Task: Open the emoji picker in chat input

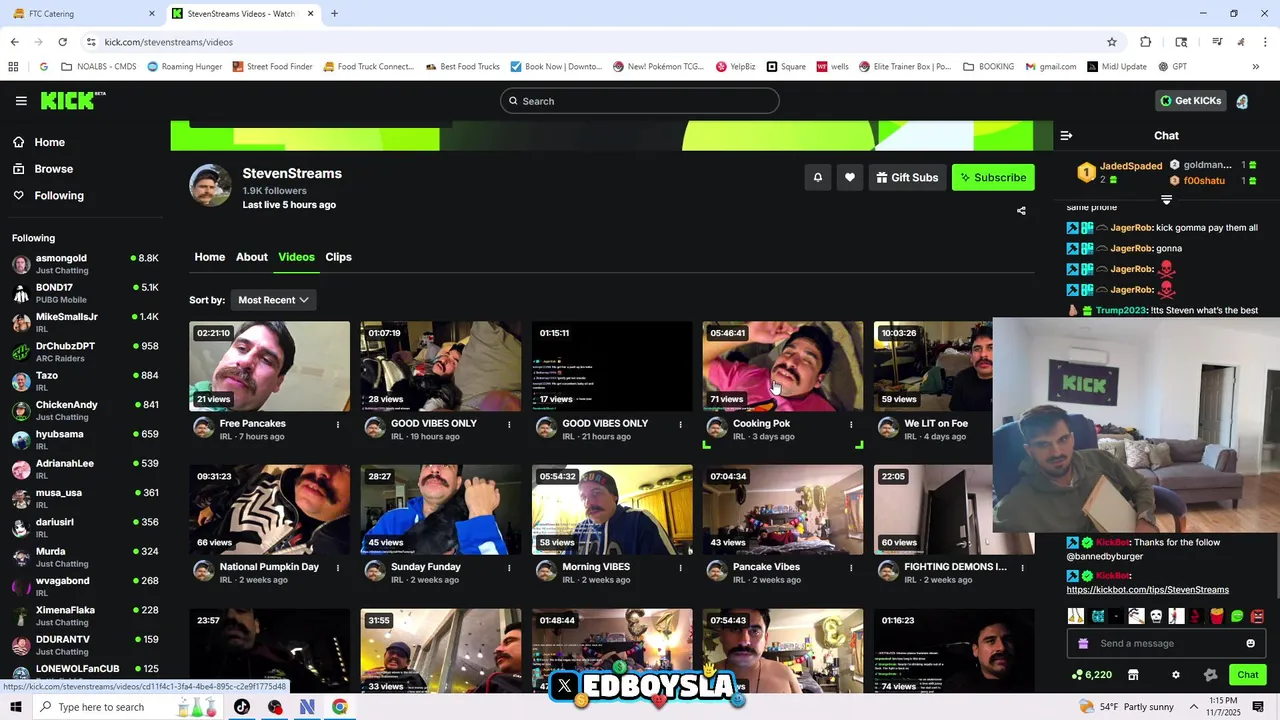Action: pos(1250,643)
